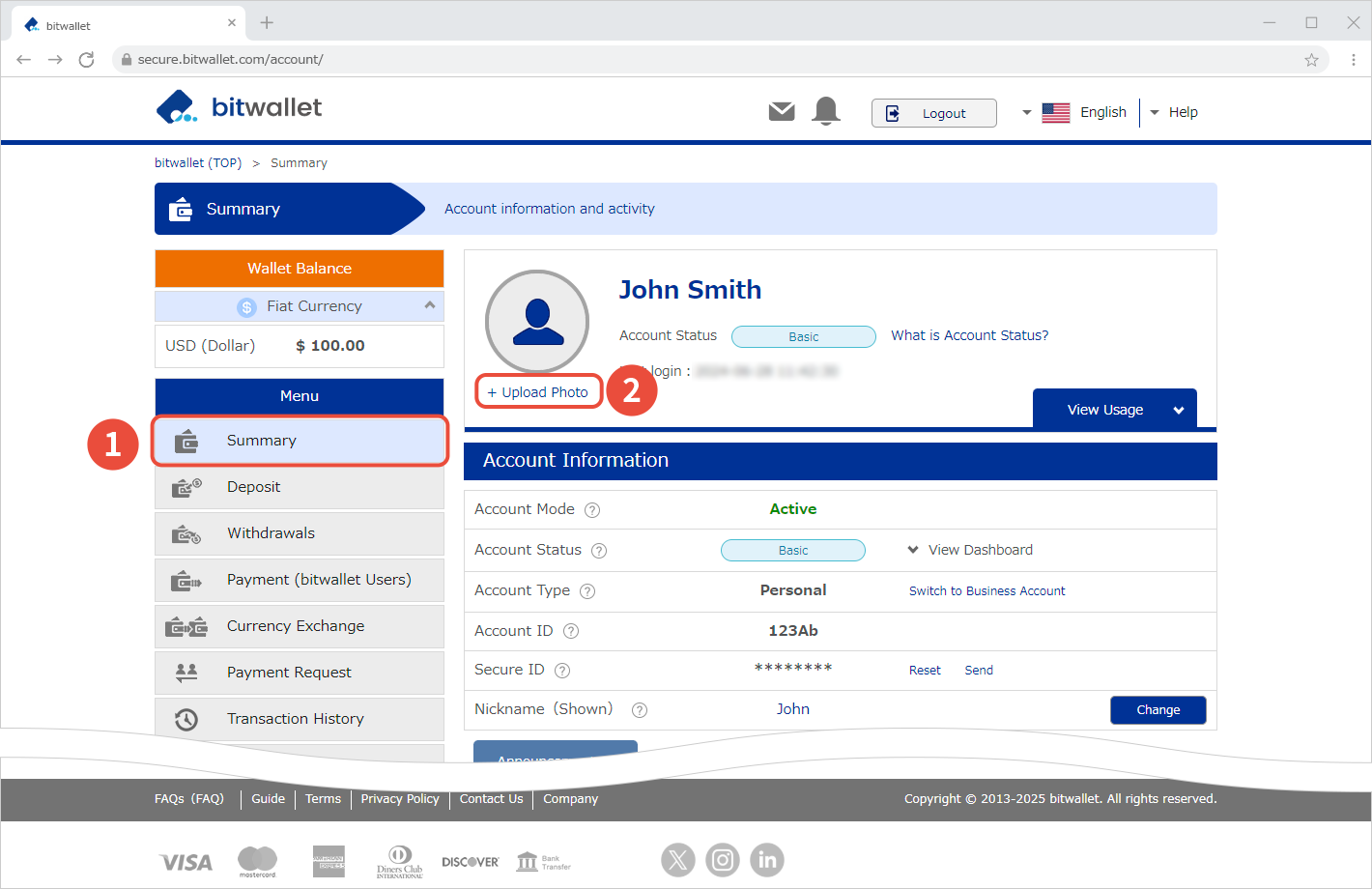The image size is (1372, 889).
Task: Open the Instagram social icon
Action: pos(723,859)
